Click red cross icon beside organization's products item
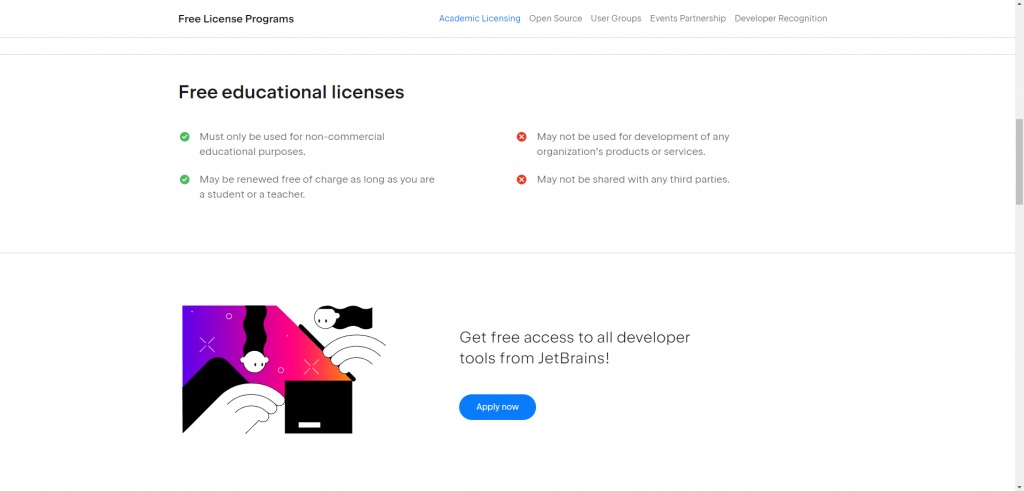The width and height of the screenshot is (1024, 491). [522, 136]
